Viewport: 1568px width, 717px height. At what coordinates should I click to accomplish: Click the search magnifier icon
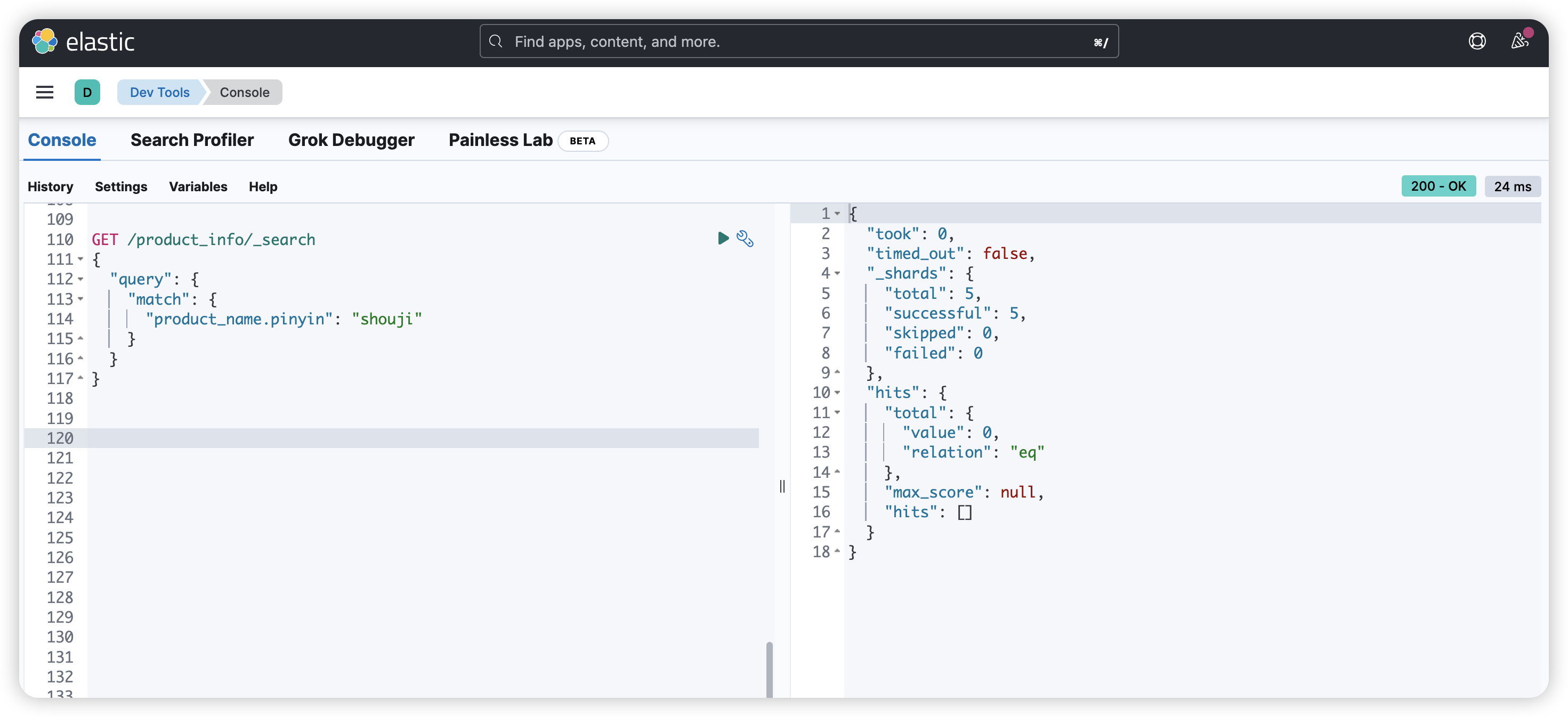[x=496, y=42]
